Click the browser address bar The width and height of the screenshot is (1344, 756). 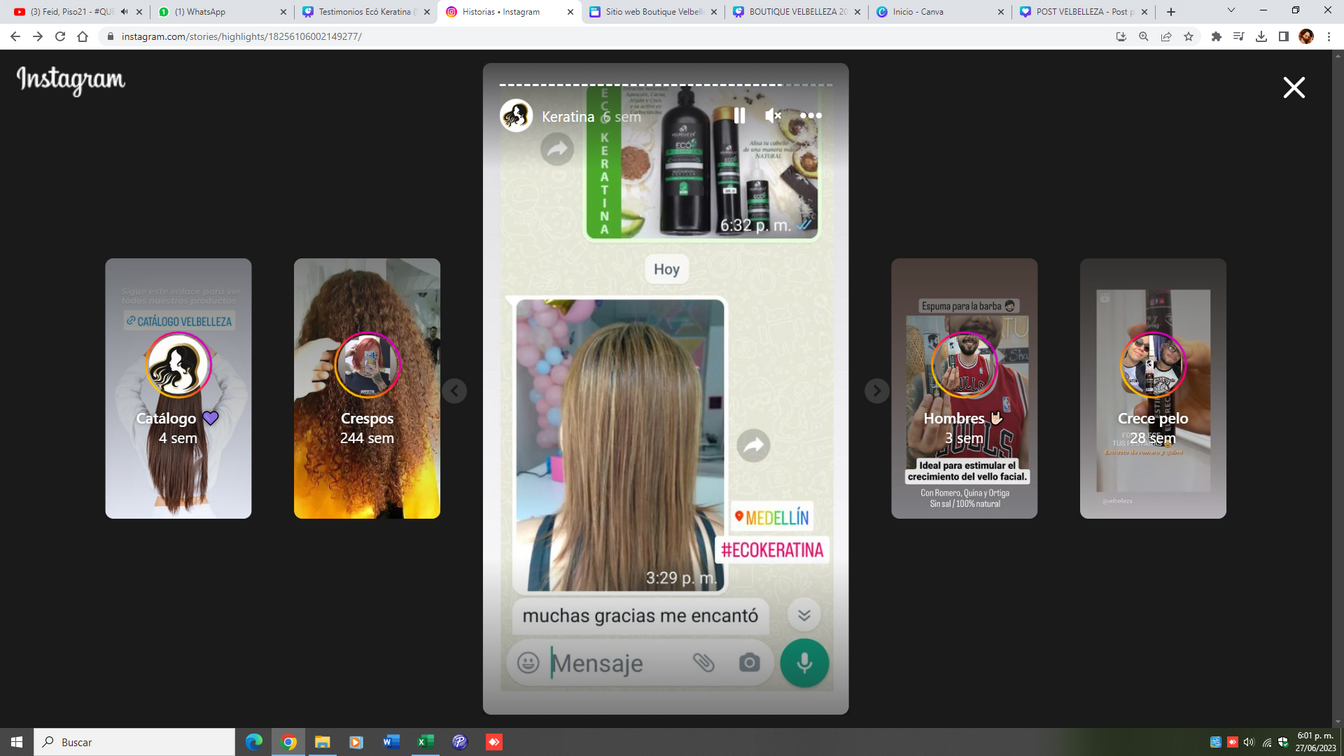(x=600, y=36)
